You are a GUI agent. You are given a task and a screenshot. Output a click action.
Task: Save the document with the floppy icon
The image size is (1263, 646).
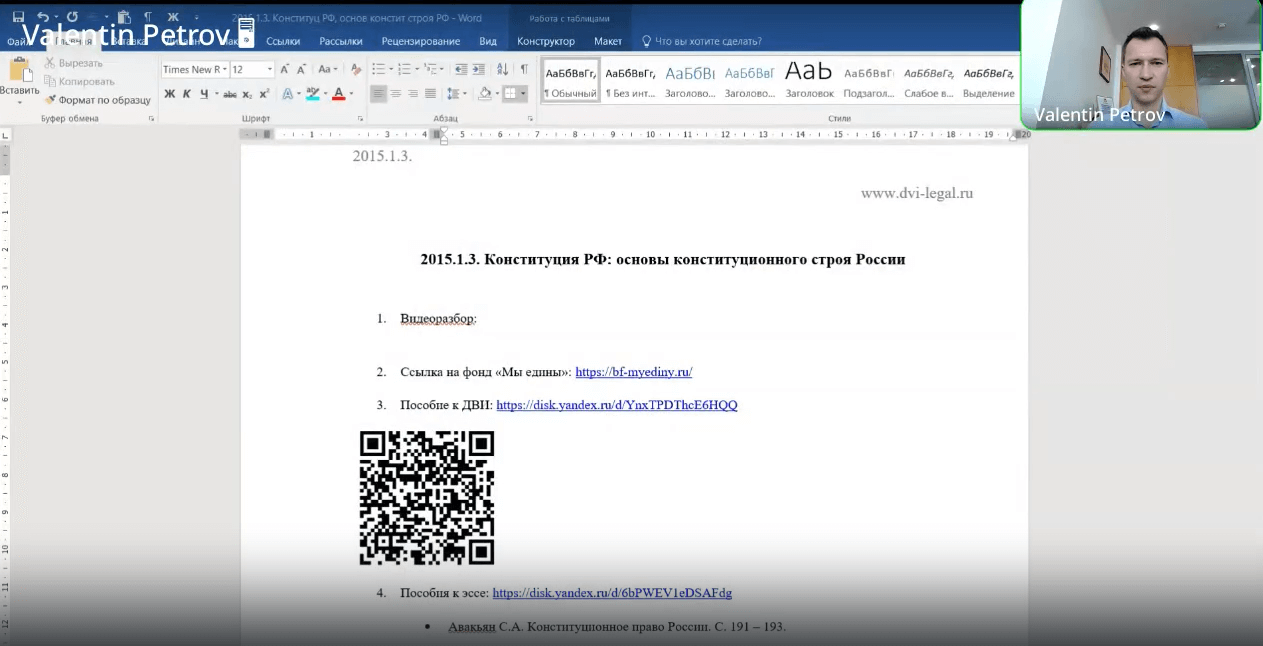coord(18,17)
